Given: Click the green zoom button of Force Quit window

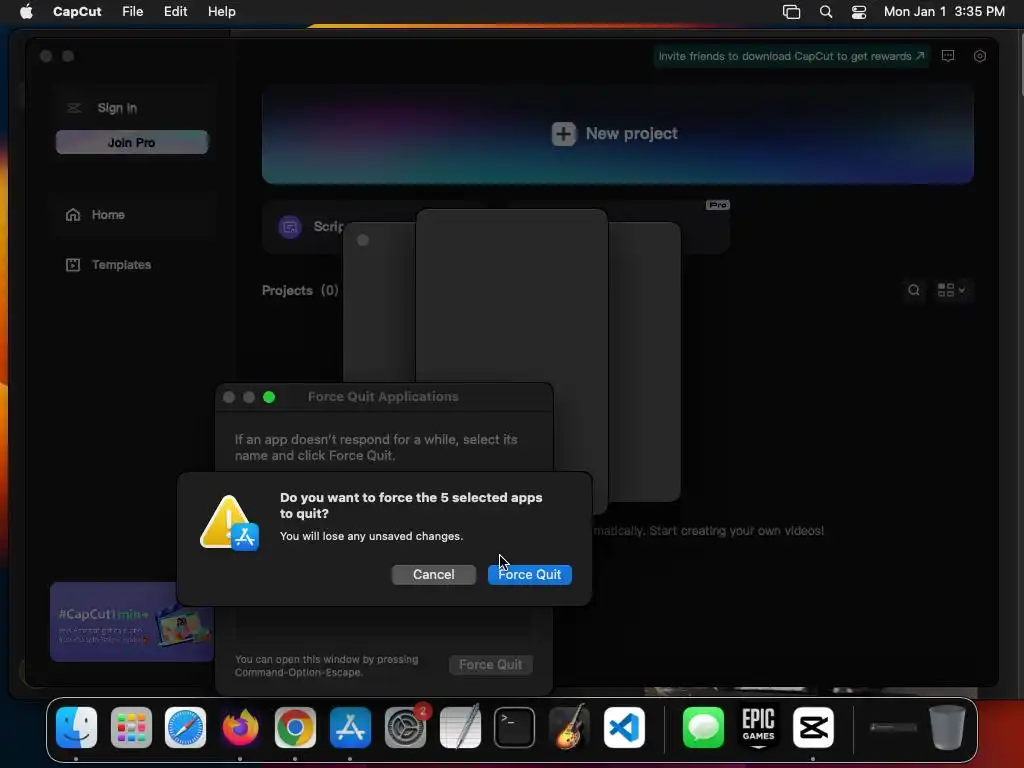Looking at the screenshot, I should pos(269,397).
